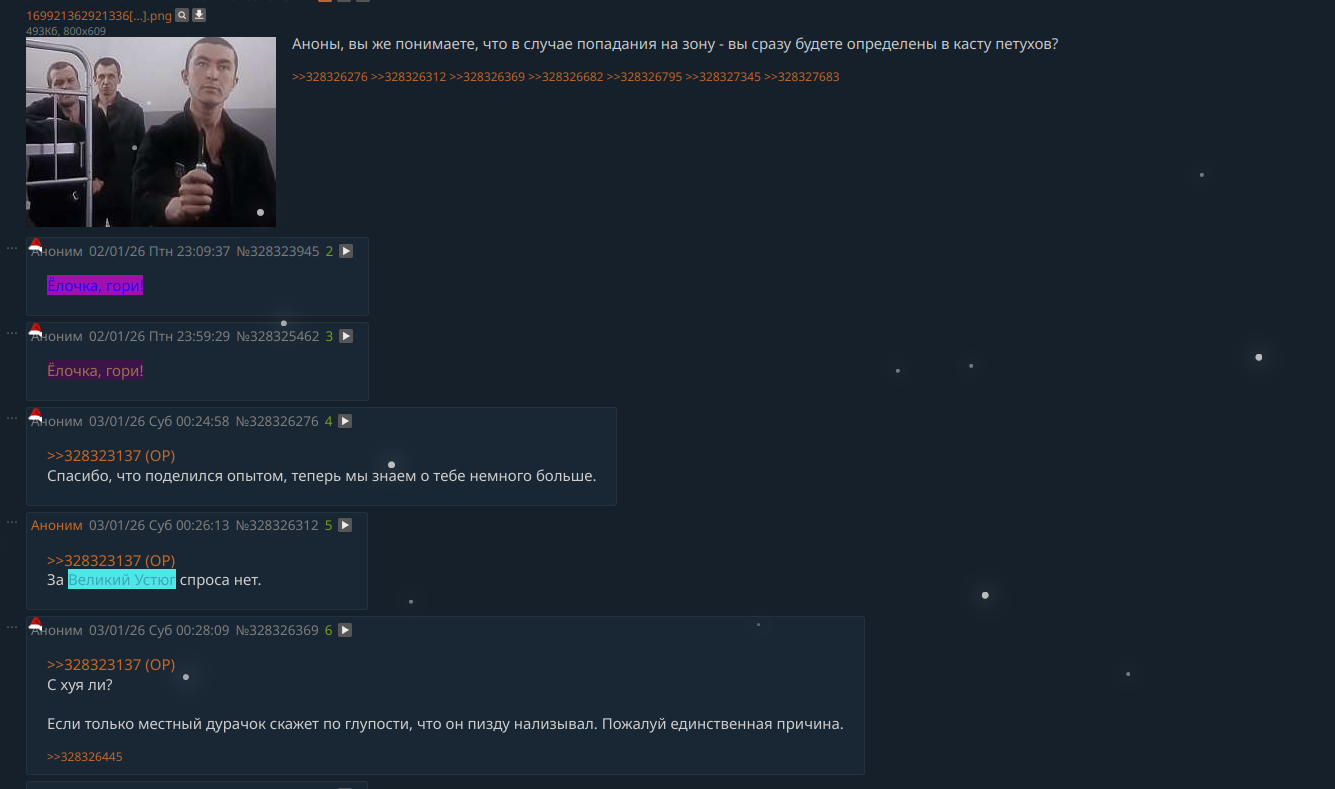Download the attached png file

tap(199, 15)
